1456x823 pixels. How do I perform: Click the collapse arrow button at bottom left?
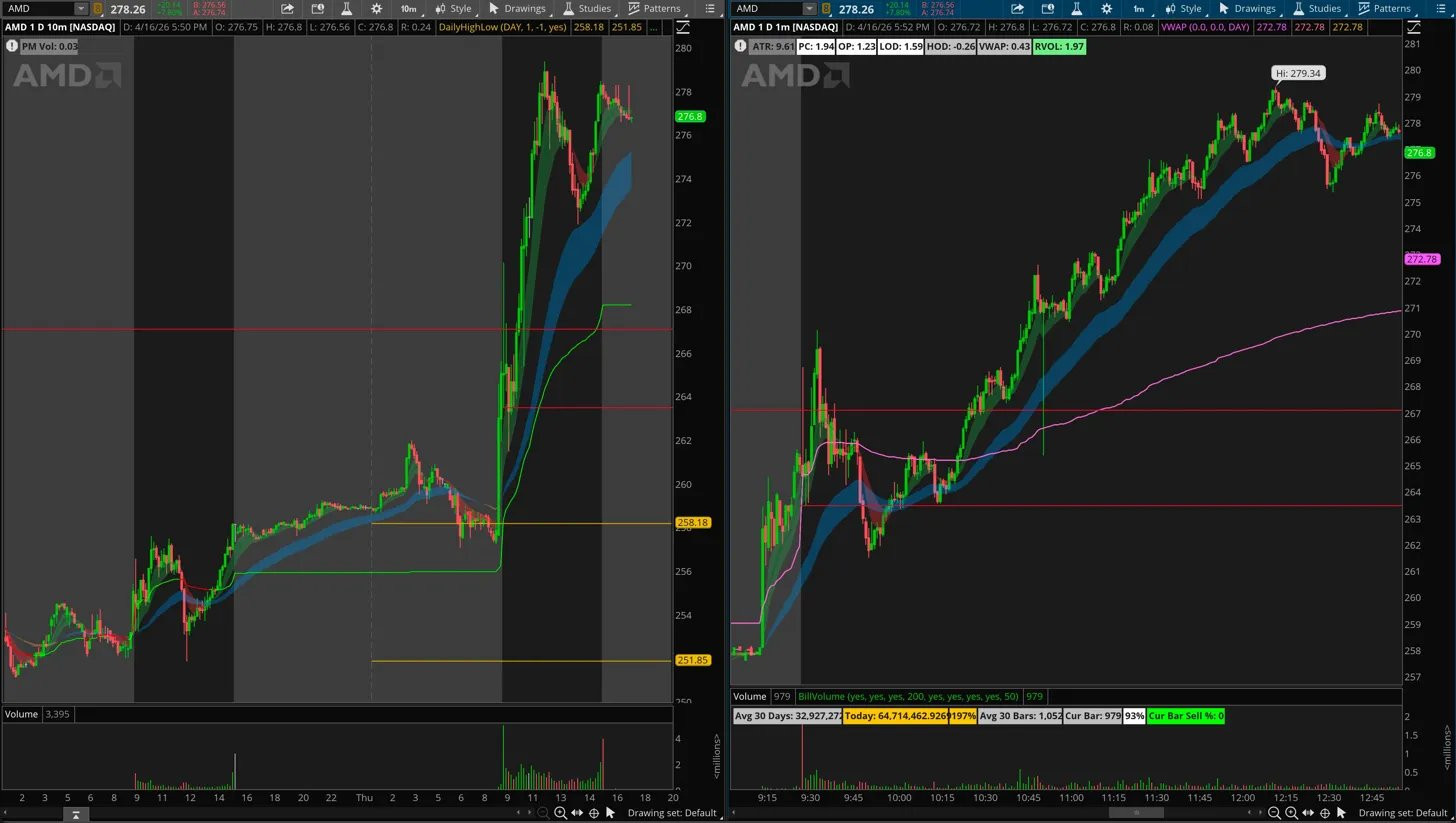point(75,815)
